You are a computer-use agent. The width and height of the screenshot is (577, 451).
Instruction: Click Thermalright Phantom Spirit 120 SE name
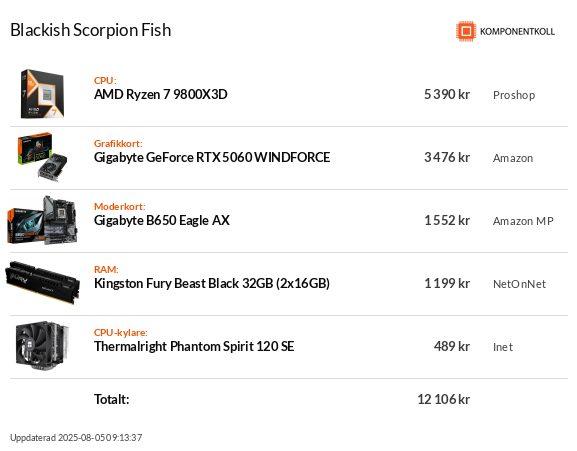click(194, 346)
